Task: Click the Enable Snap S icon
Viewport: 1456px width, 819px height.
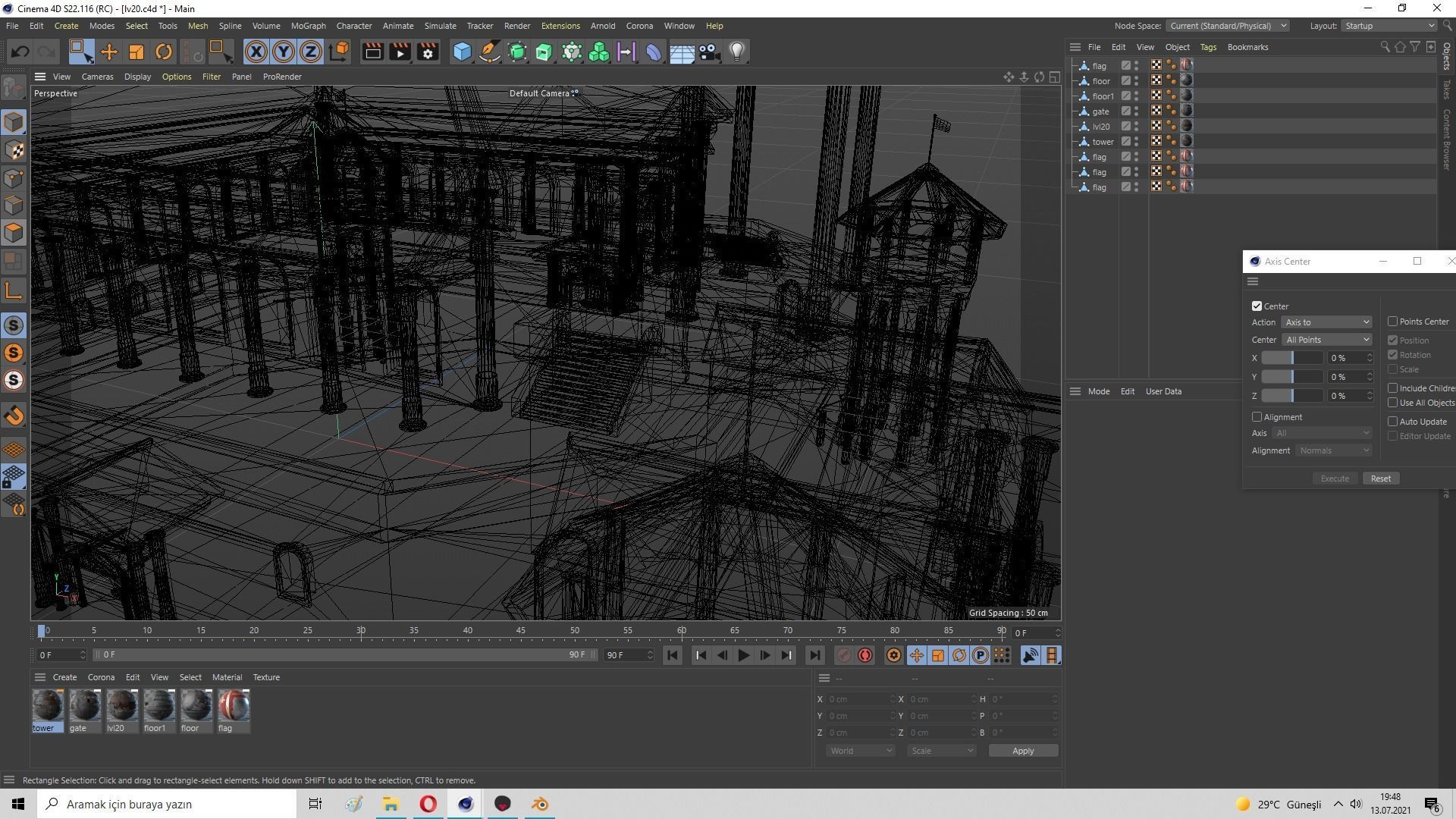Action: (x=14, y=325)
